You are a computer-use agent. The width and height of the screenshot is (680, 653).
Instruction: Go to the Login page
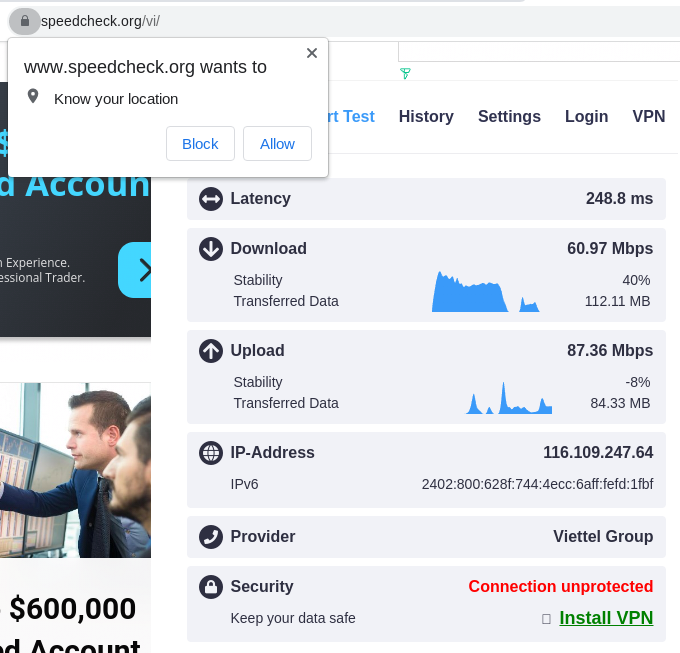pyautogui.click(x=586, y=117)
